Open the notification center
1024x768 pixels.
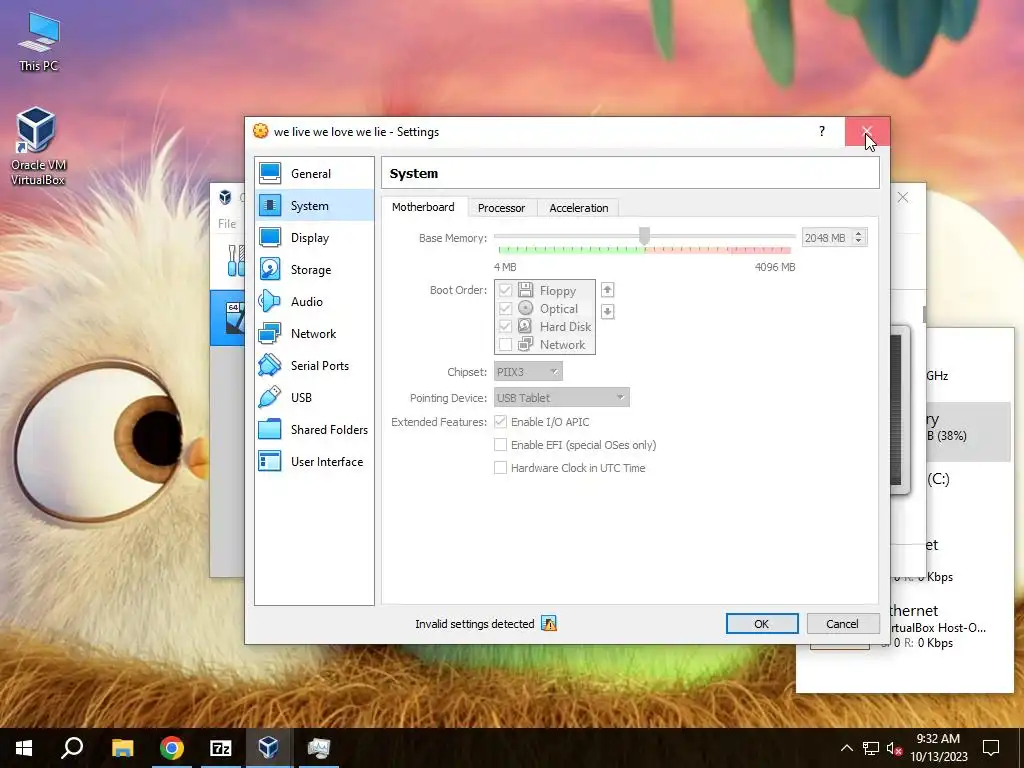click(x=991, y=748)
